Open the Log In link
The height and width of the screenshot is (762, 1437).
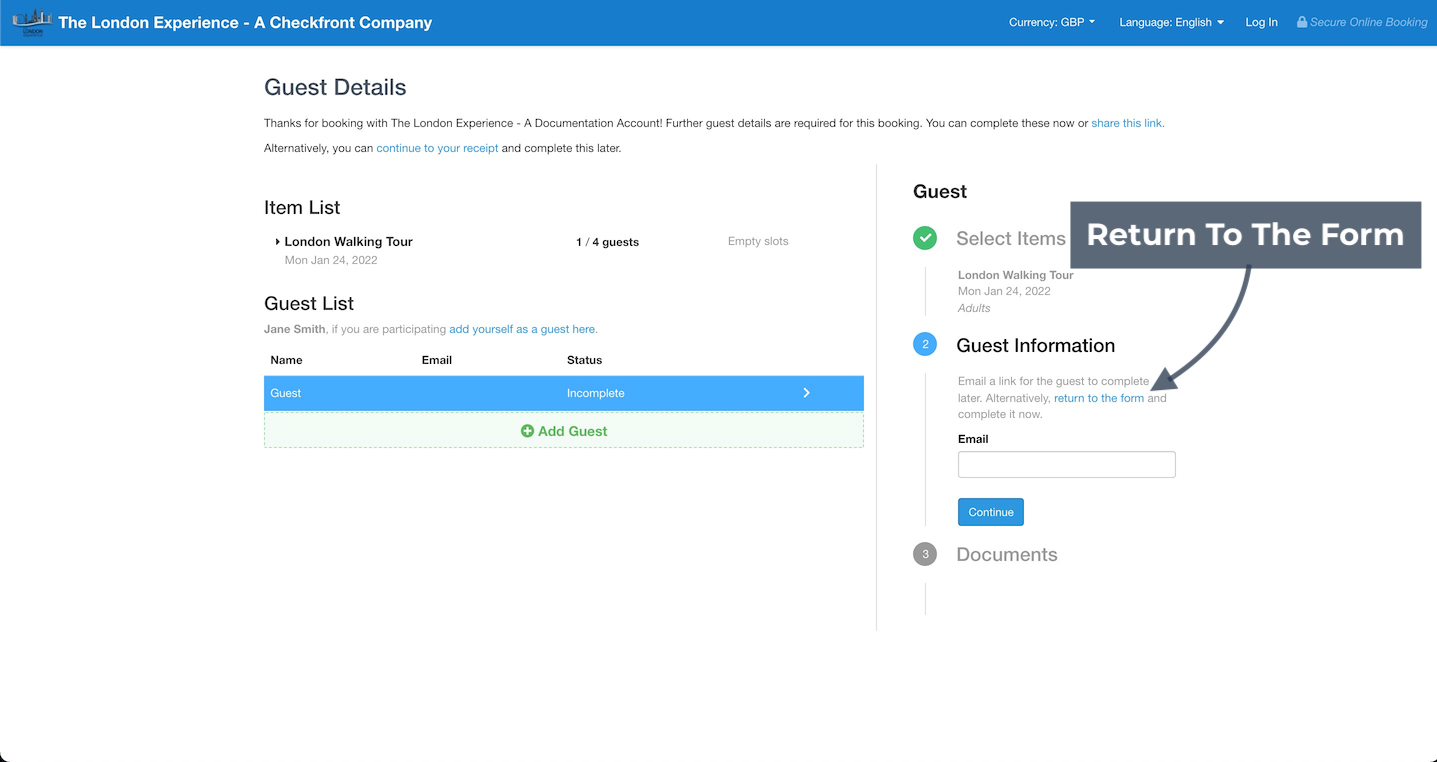point(1261,22)
